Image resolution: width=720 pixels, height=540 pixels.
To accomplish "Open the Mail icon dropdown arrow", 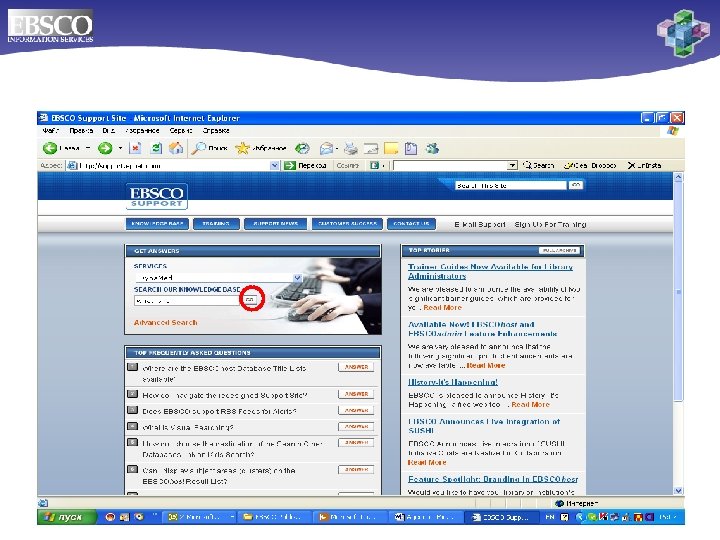I will pyautogui.click(x=337, y=148).
